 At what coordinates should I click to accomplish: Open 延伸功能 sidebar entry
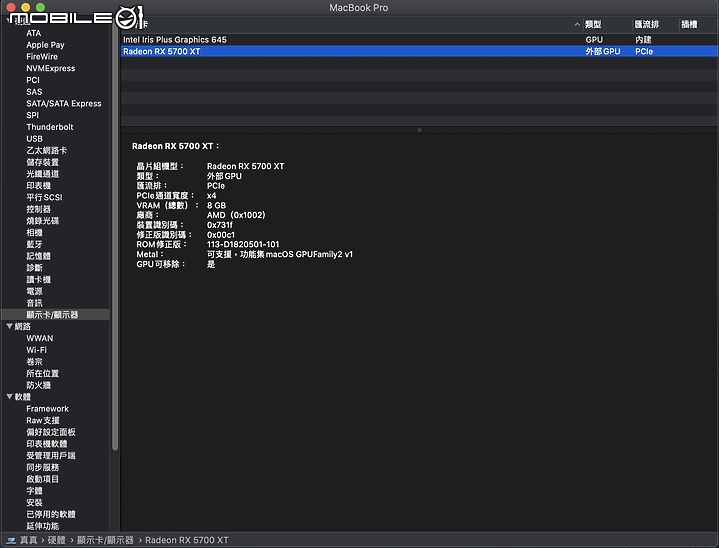click(43, 526)
